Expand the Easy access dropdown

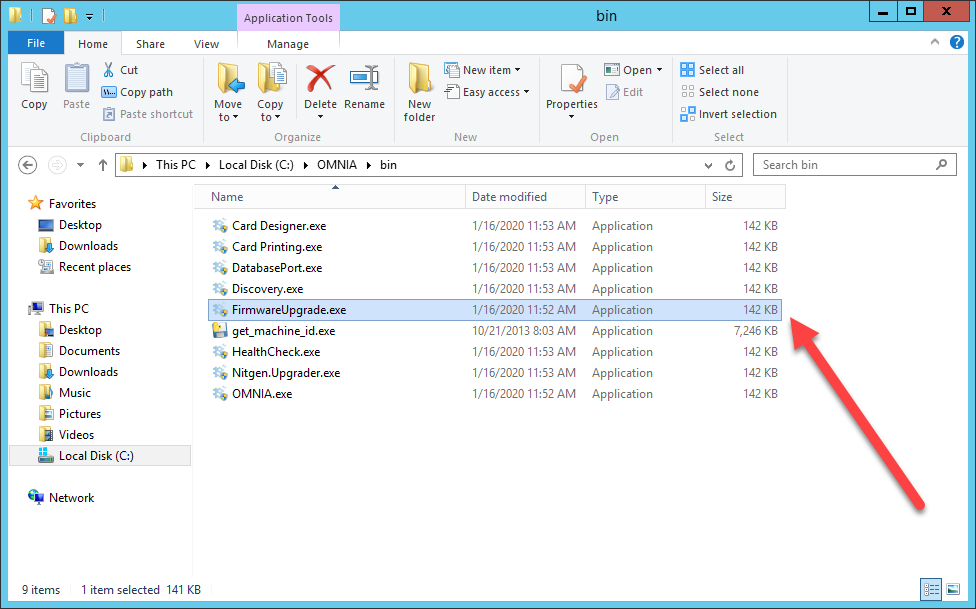[x=527, y=92]
